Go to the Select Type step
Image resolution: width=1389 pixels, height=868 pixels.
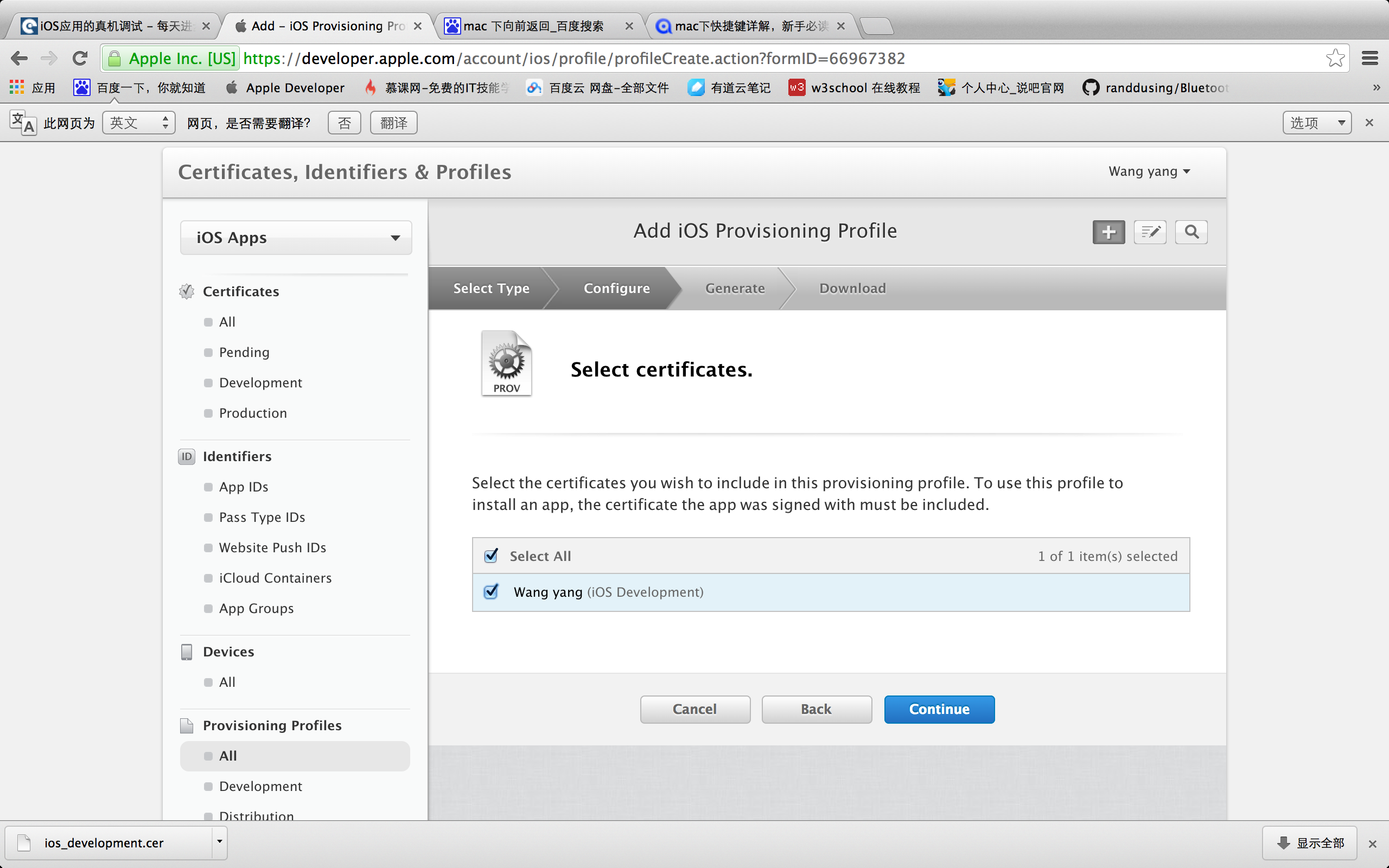[x=492, y=288]
